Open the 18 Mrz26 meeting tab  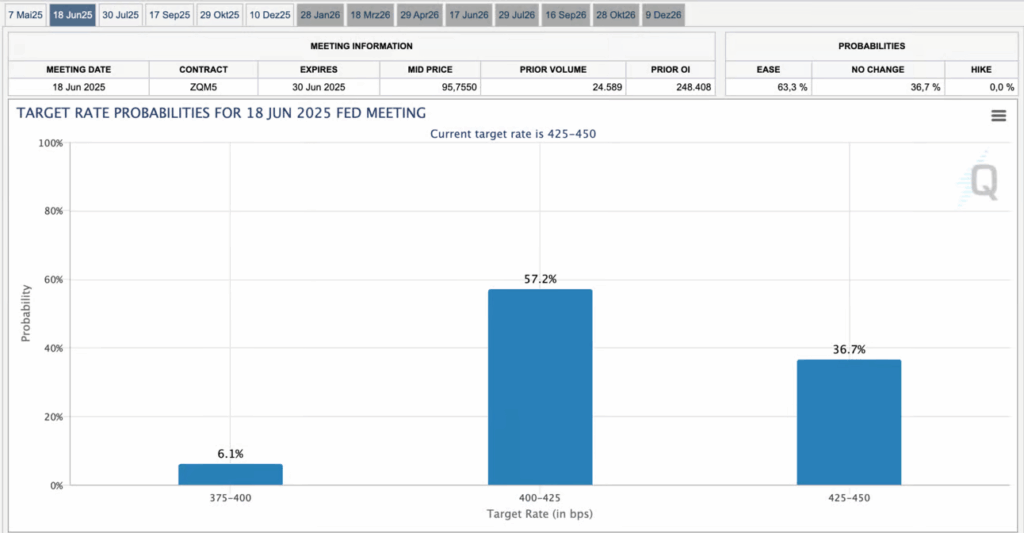370,15
